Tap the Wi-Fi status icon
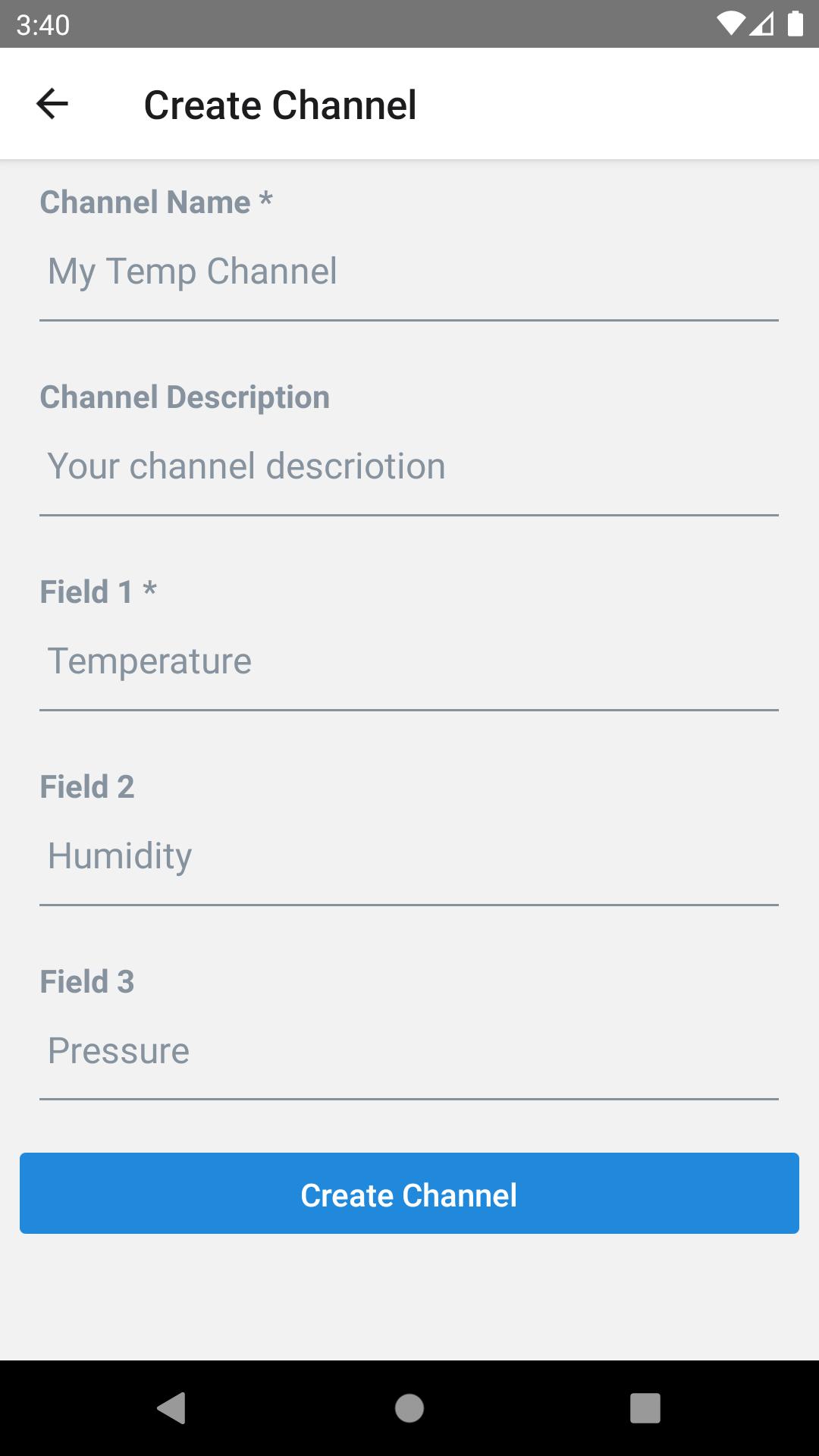This screenshot has height=1456, width=819. 731,24
